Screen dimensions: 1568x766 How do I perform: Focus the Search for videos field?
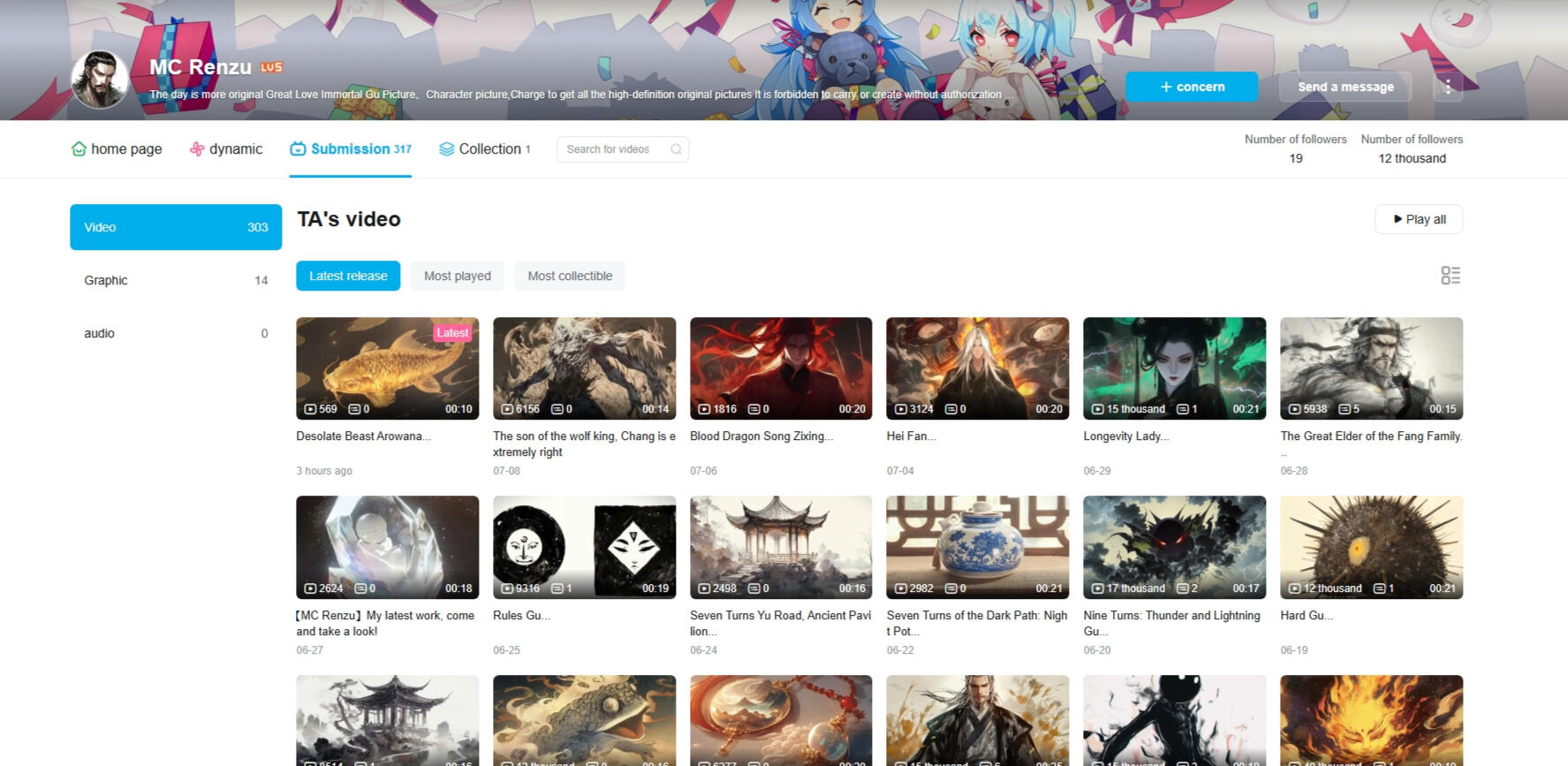click(615, 149)
